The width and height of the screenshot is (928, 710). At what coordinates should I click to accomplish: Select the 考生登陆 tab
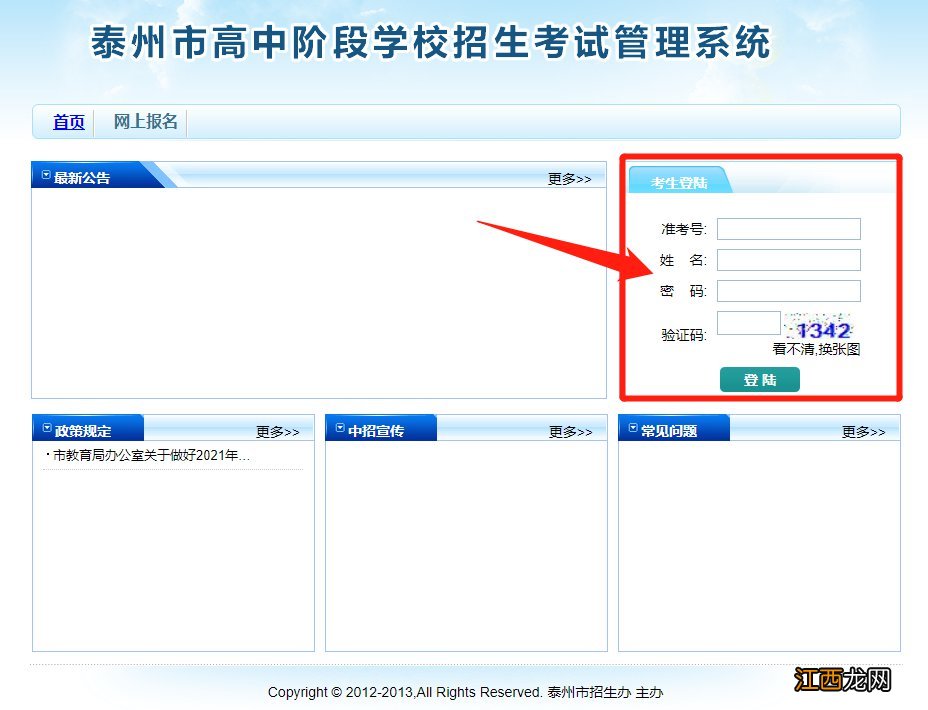[680, 183]
